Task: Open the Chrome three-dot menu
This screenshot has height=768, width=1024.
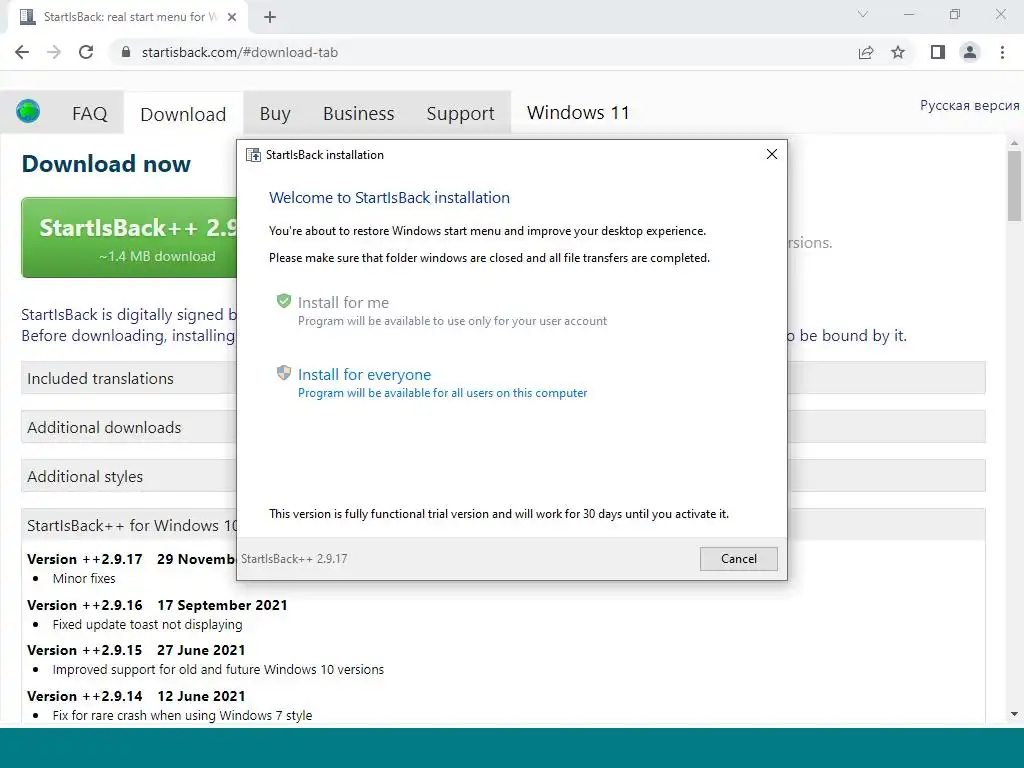Action: coord(1002,52)
